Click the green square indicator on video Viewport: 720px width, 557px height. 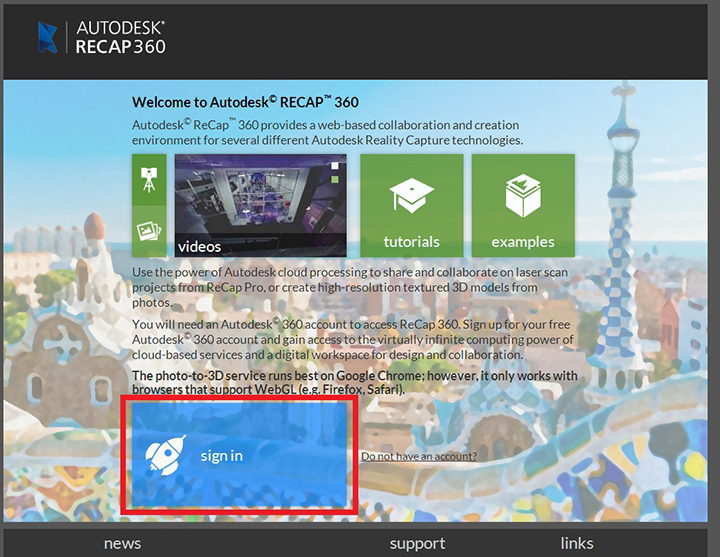pos(335,180)
